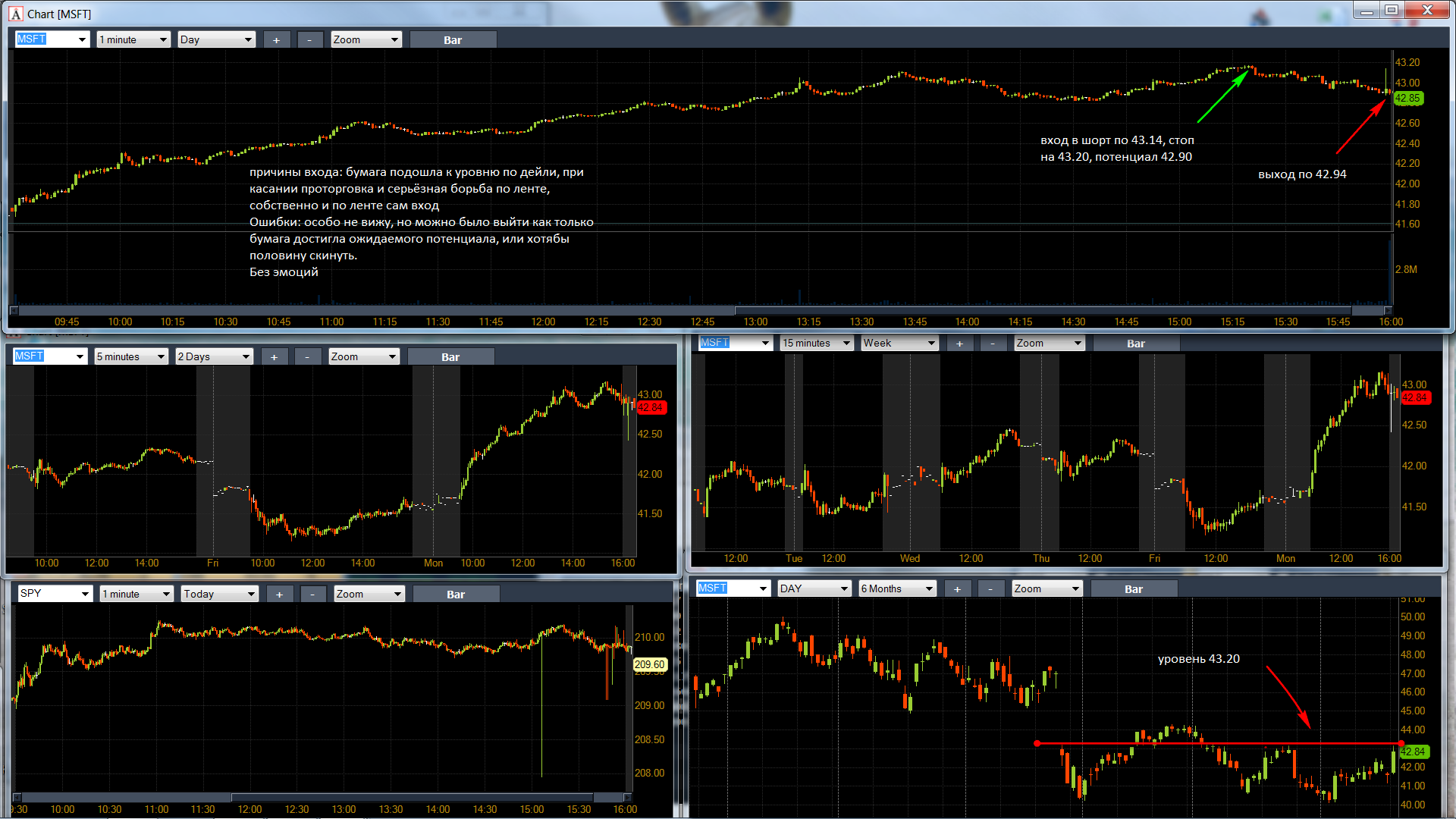Viewport: 1456px width, 819px height.
Task: Click plus button in 5 minutes chart toolbar
Action: coord(275,356)
